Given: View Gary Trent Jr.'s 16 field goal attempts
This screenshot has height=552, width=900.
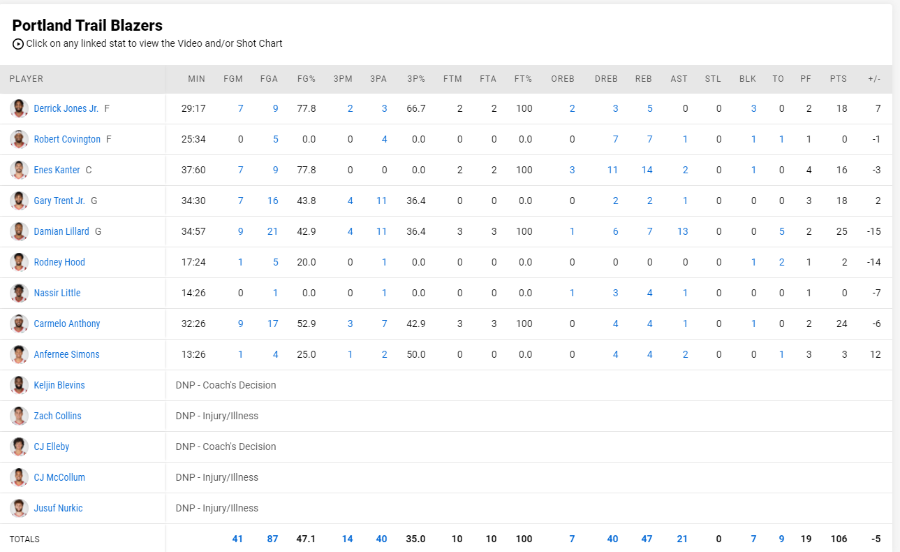Looking at the screenshot, I should (x=273, y=200).
